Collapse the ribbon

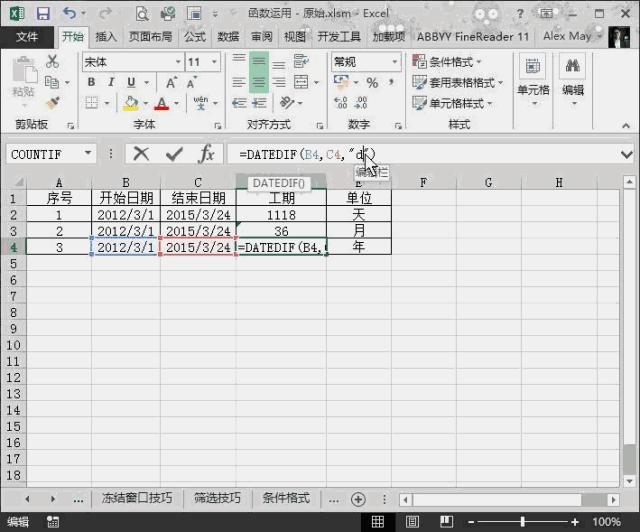626,126
